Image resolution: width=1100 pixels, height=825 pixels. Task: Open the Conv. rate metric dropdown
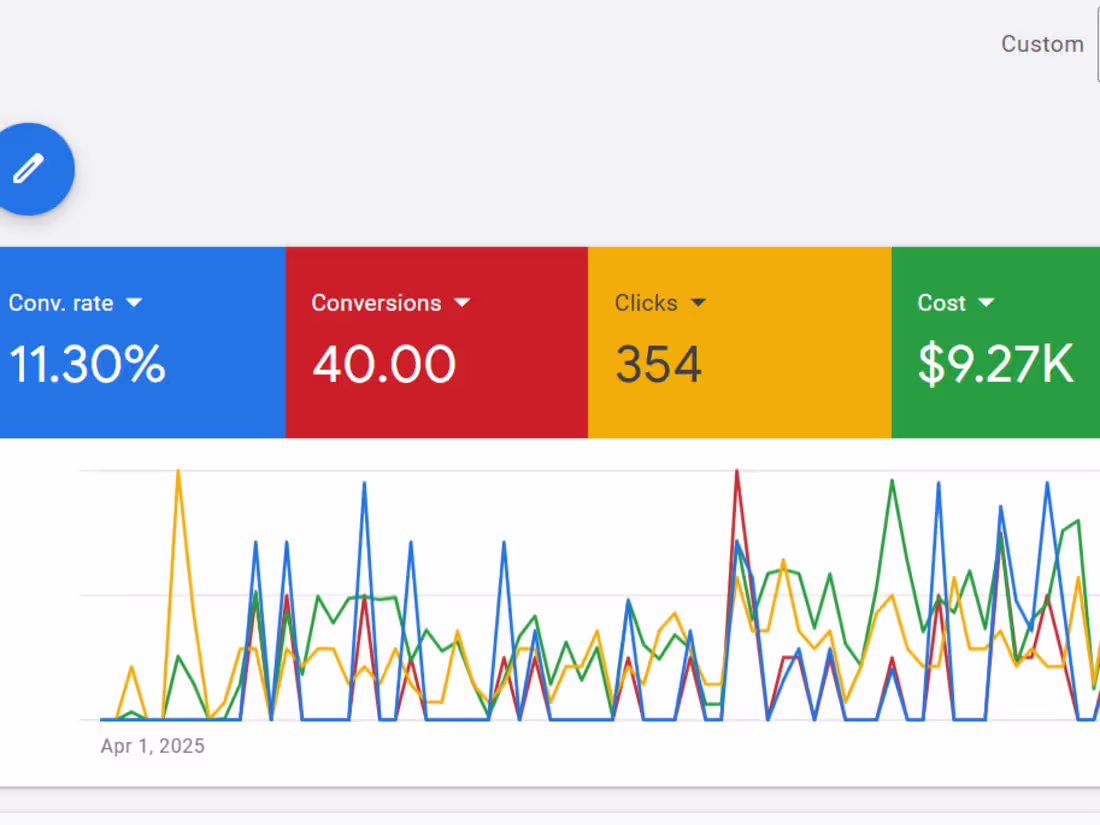(x=135, y=302)
